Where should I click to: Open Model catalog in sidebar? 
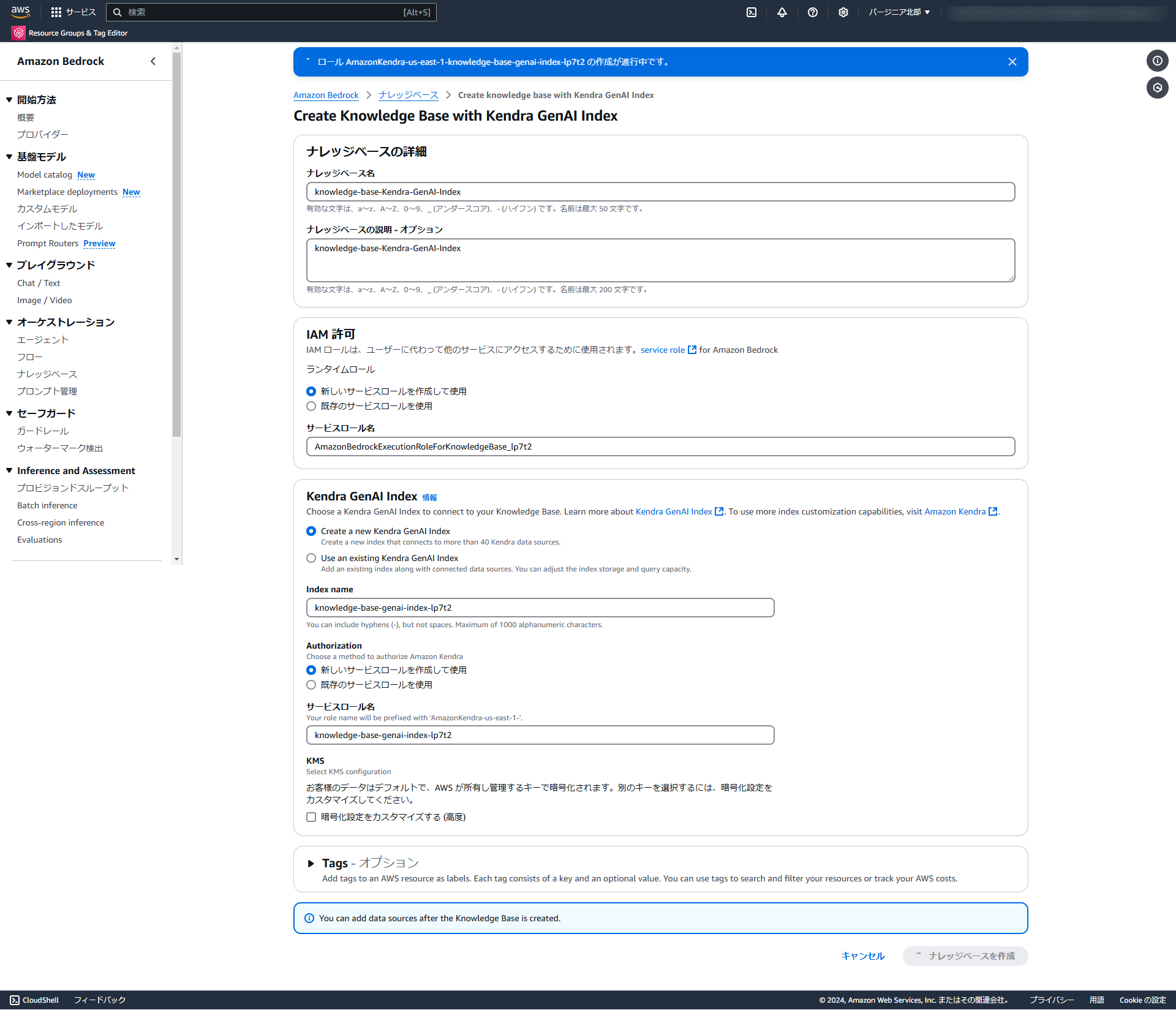pos(45,175)
